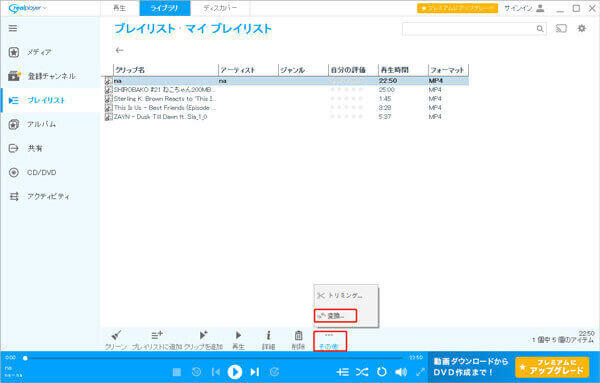Click the back arrow below the title
The width and height of the screenshot is (600, 383).
pyautogui.click(x=119, y=50)
